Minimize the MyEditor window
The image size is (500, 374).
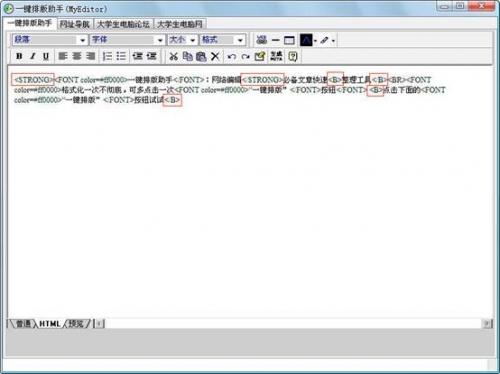444,6
